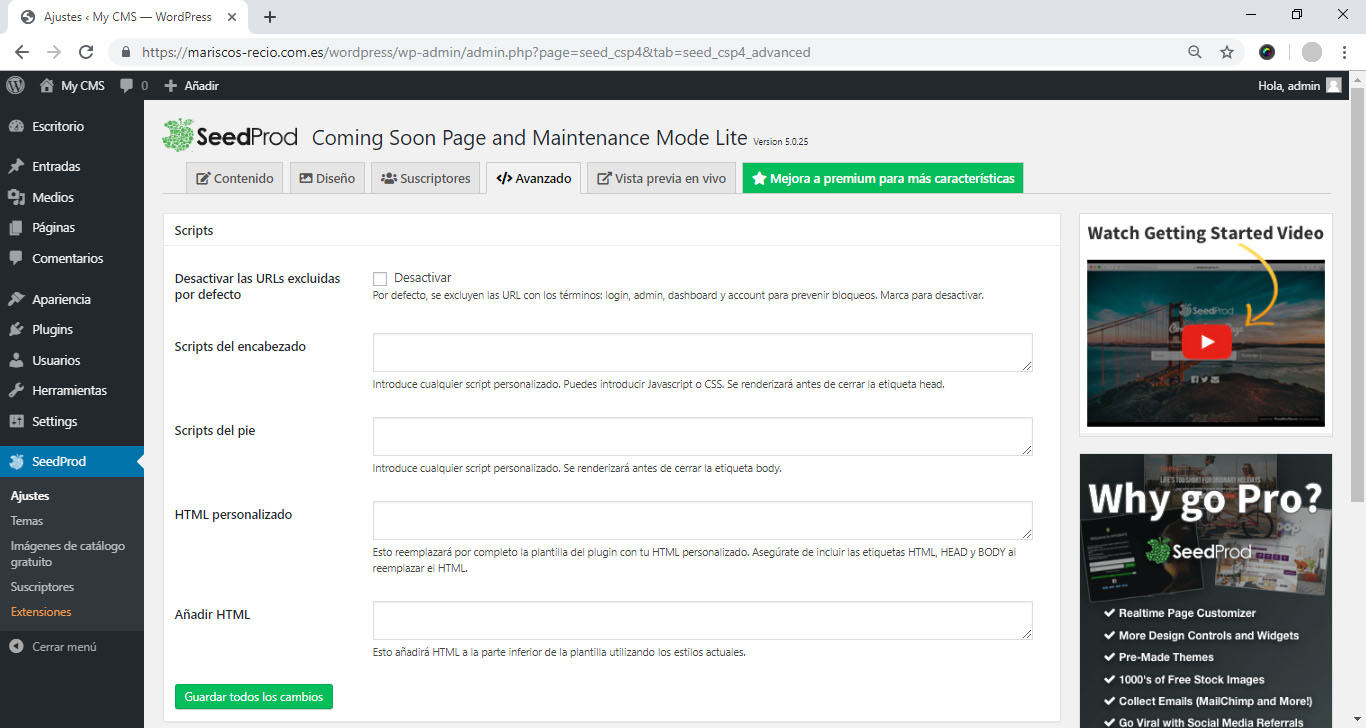
Task: Reload the page with refresh icon
Action: click(x=86, y=52)
